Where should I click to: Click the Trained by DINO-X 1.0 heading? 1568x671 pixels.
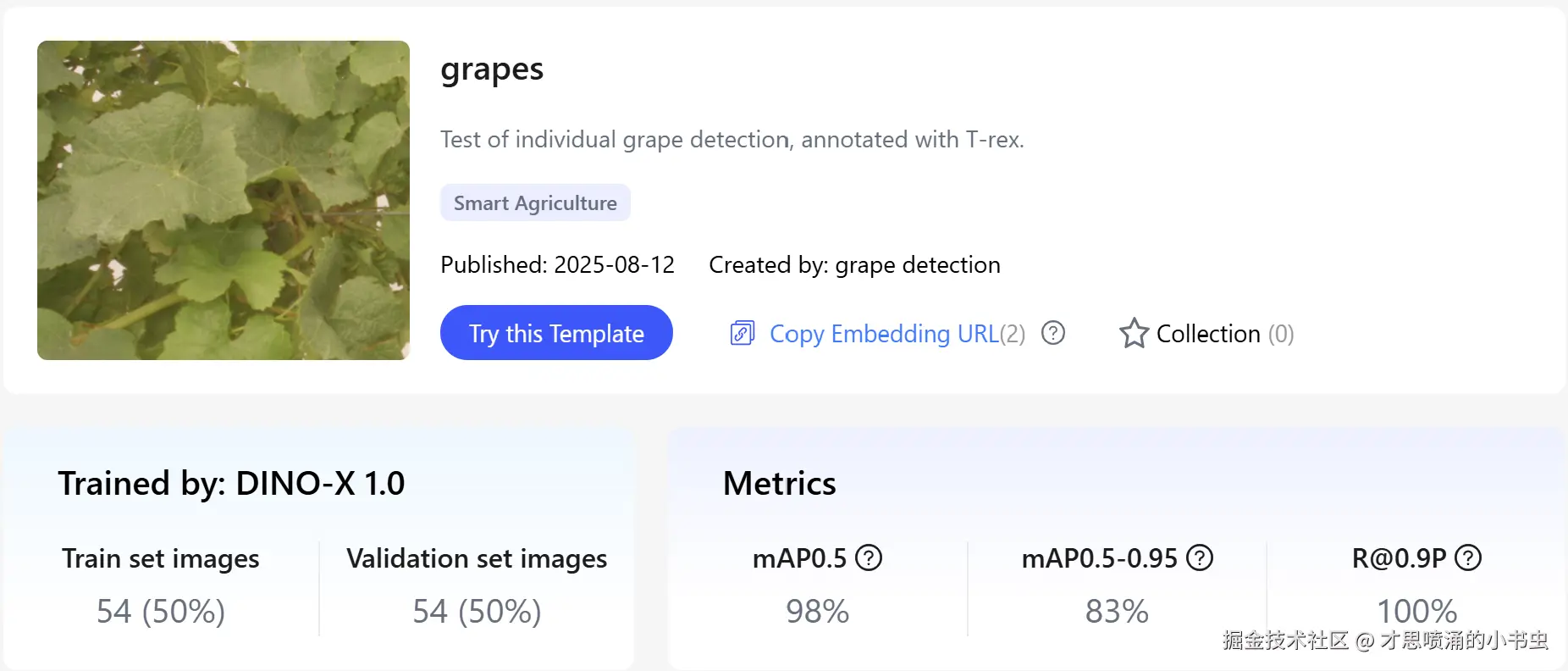231,483
